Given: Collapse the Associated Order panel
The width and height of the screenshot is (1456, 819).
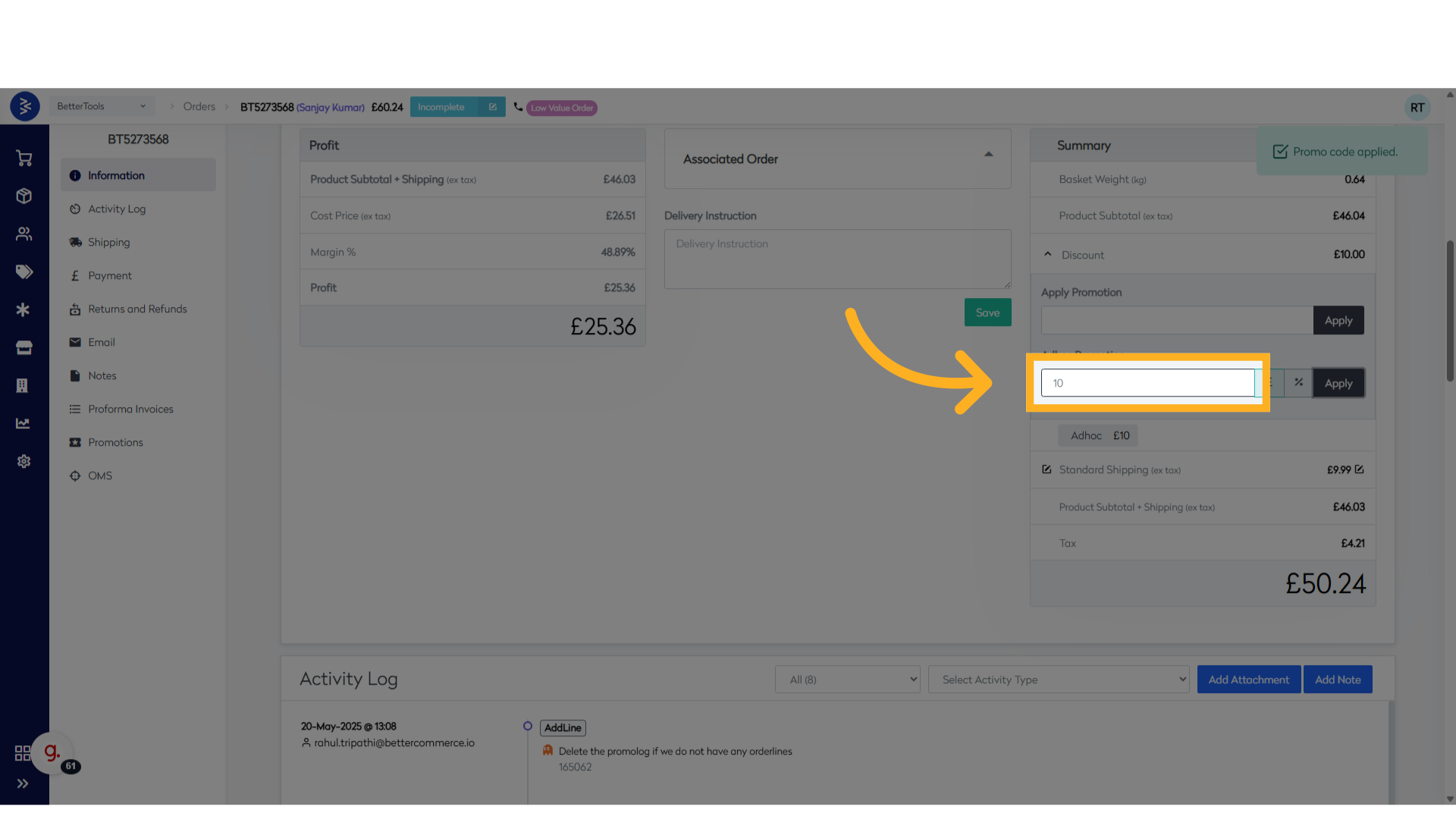Looking at the screenshot, I should click(x=988, y=155).
